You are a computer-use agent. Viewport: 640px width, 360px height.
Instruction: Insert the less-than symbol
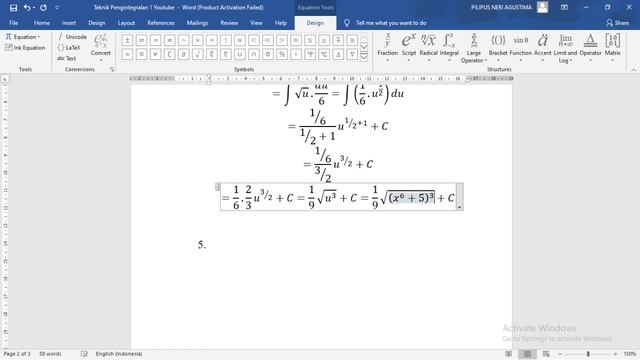click(x=253, y=40)
